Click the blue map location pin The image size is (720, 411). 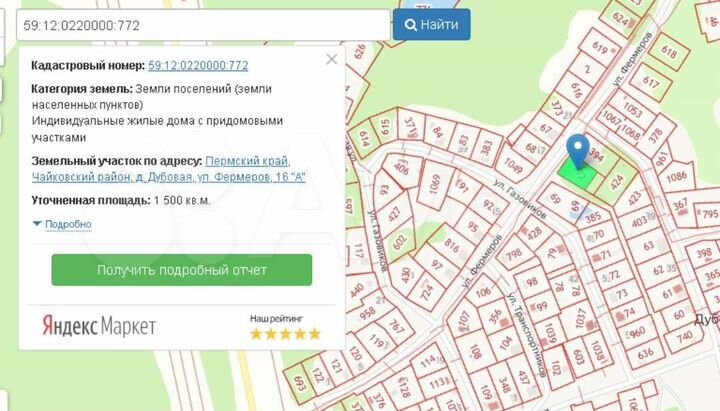pyautogui.click(x=578, y=152)
